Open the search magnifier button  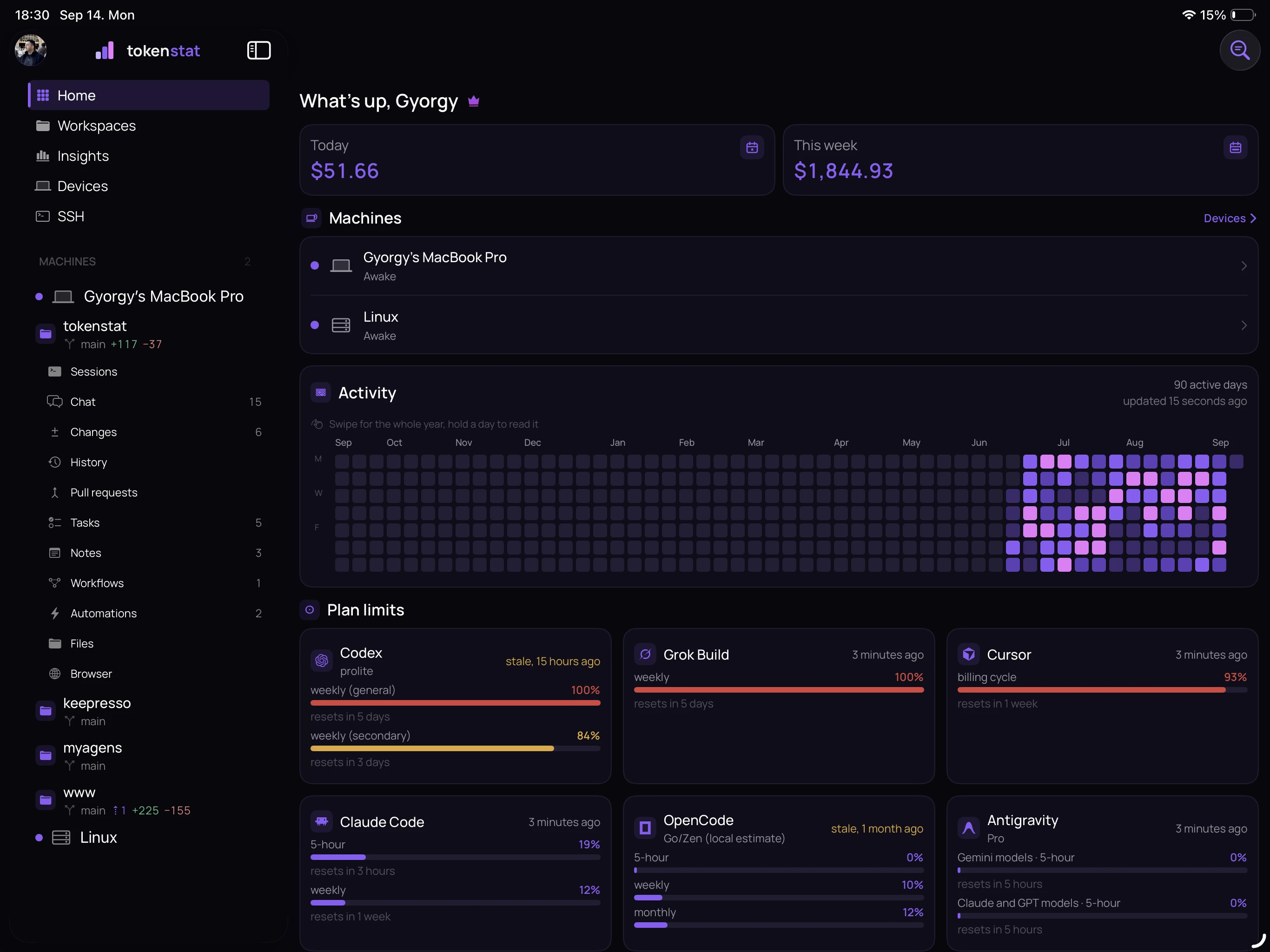1240,51
